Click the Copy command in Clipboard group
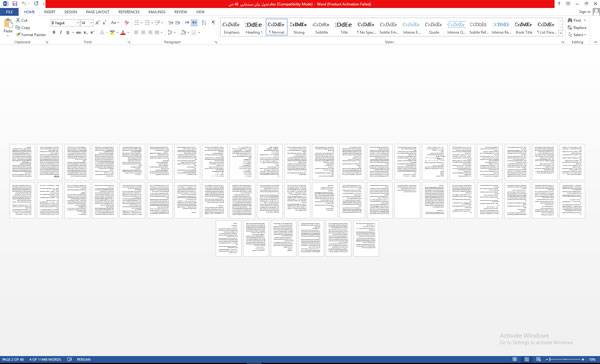Screen dimensions: 600x364 coord(23,27)
